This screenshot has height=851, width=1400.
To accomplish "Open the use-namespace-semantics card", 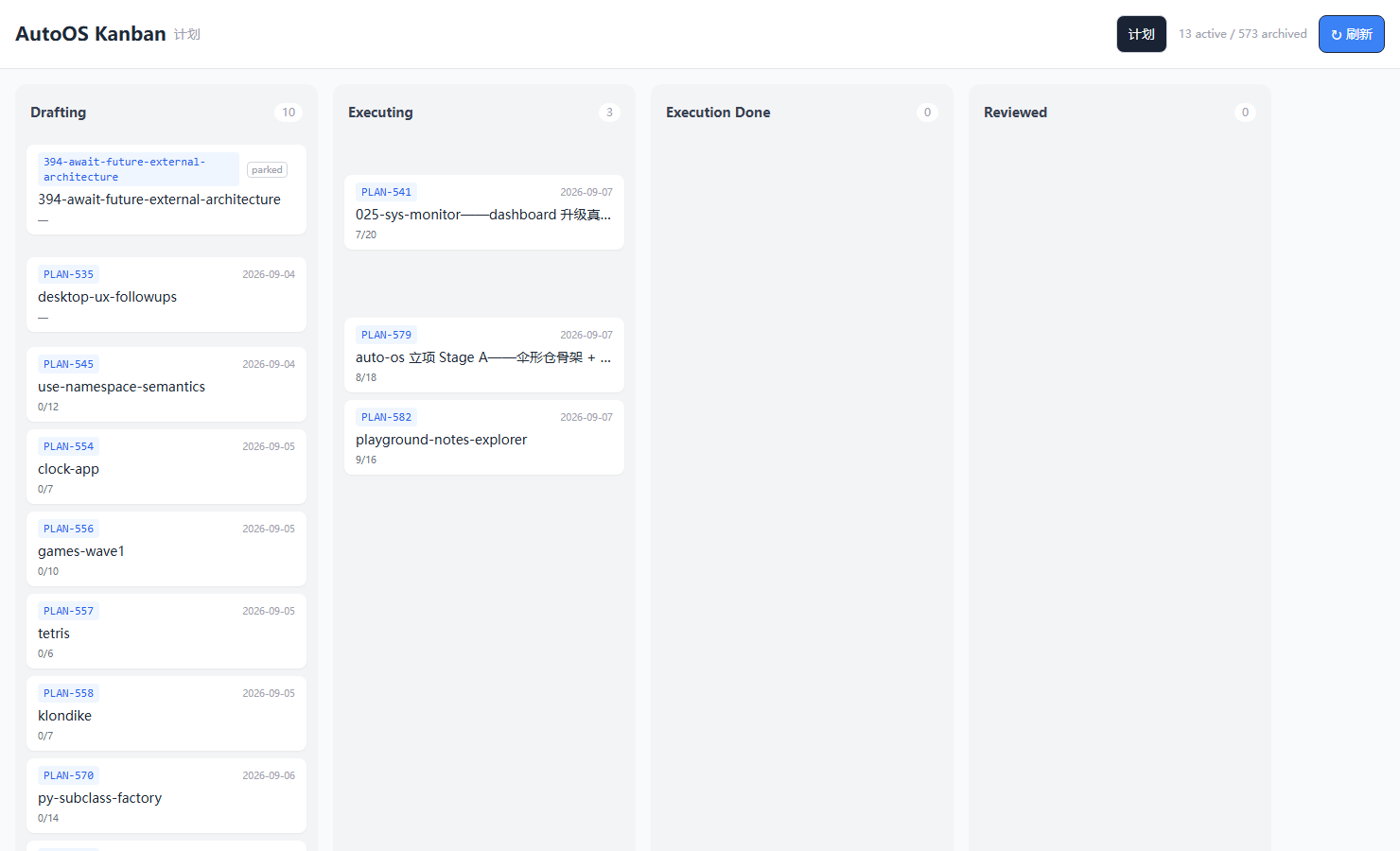I will [166, 384].
